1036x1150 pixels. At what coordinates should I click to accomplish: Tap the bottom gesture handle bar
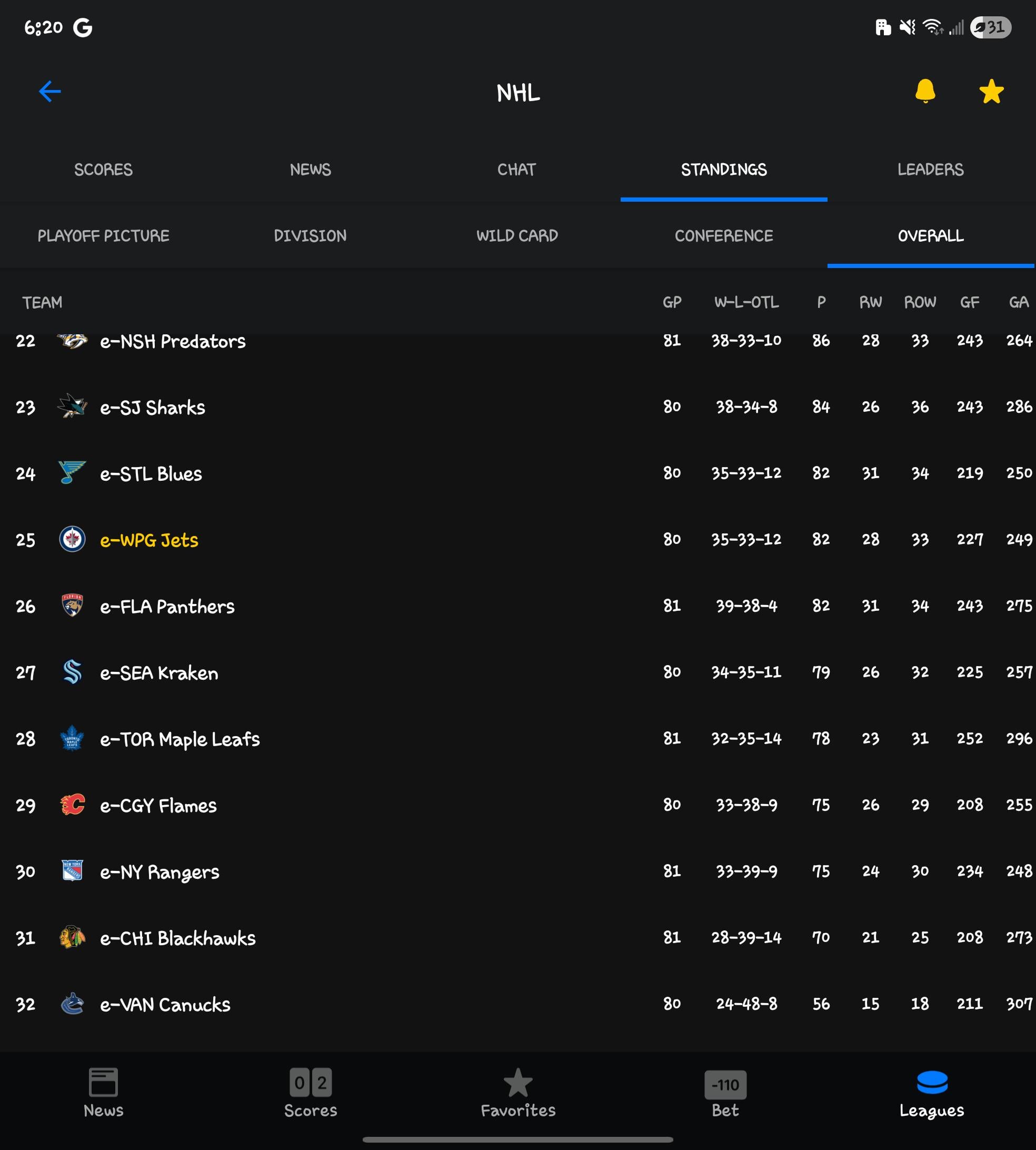[x=517, y=1139]
